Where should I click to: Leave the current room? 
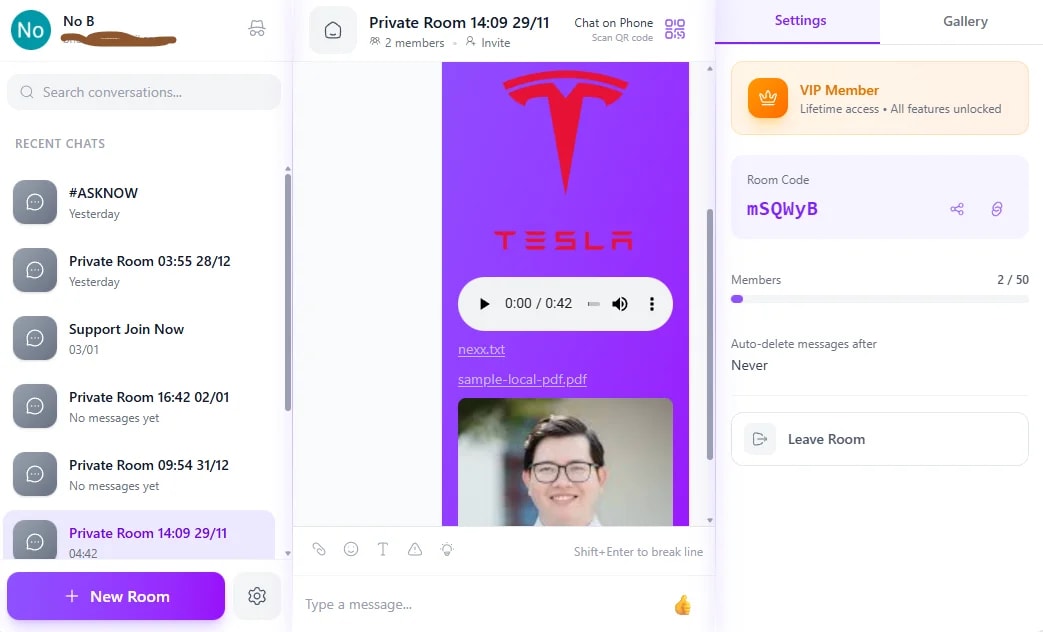(x=879, y=438)
